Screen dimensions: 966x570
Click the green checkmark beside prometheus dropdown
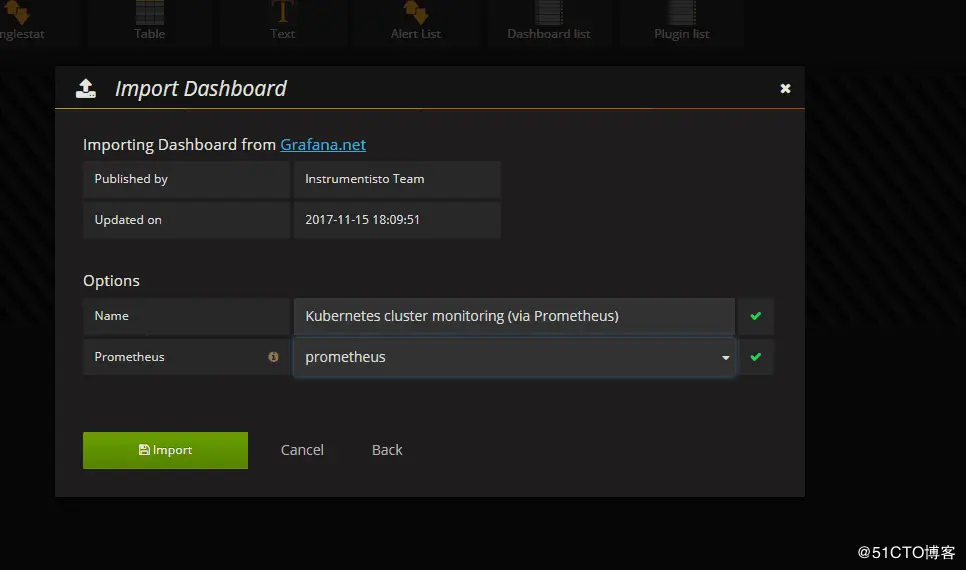[x=755, y=357]
